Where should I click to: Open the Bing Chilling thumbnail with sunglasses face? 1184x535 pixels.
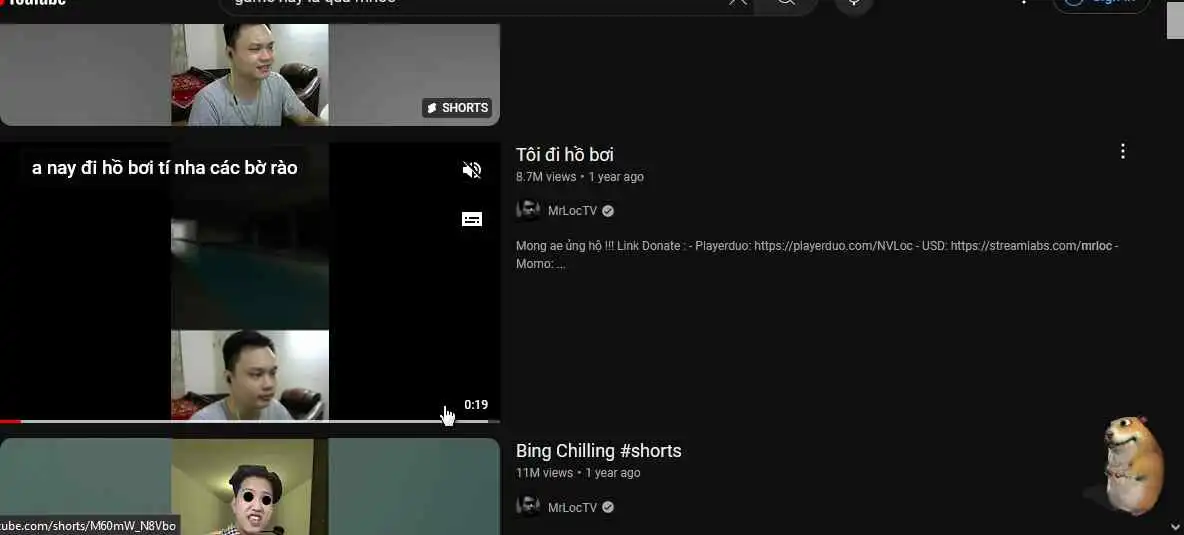click(x=249, y=487)
